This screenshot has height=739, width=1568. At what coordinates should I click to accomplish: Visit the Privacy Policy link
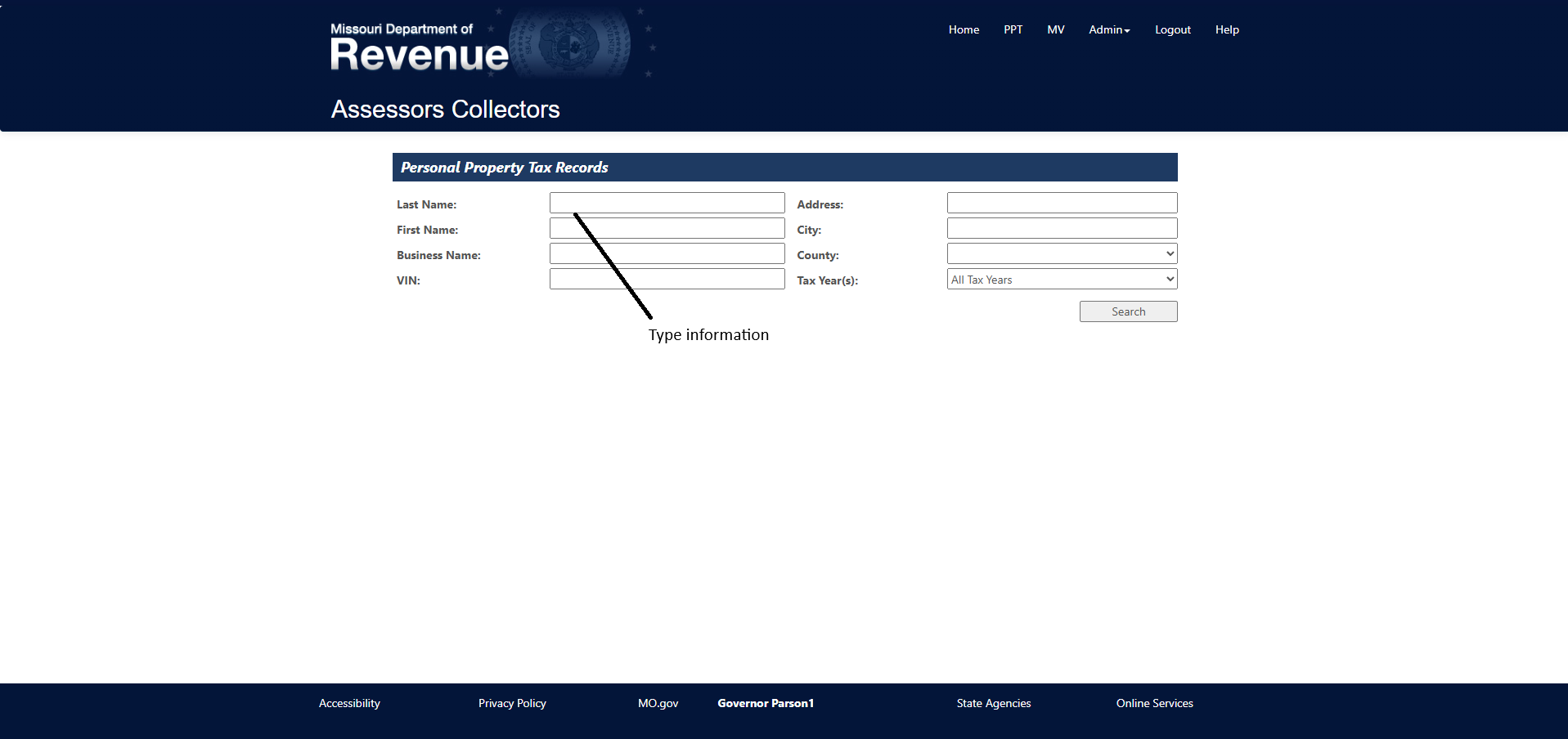point(512,703)
